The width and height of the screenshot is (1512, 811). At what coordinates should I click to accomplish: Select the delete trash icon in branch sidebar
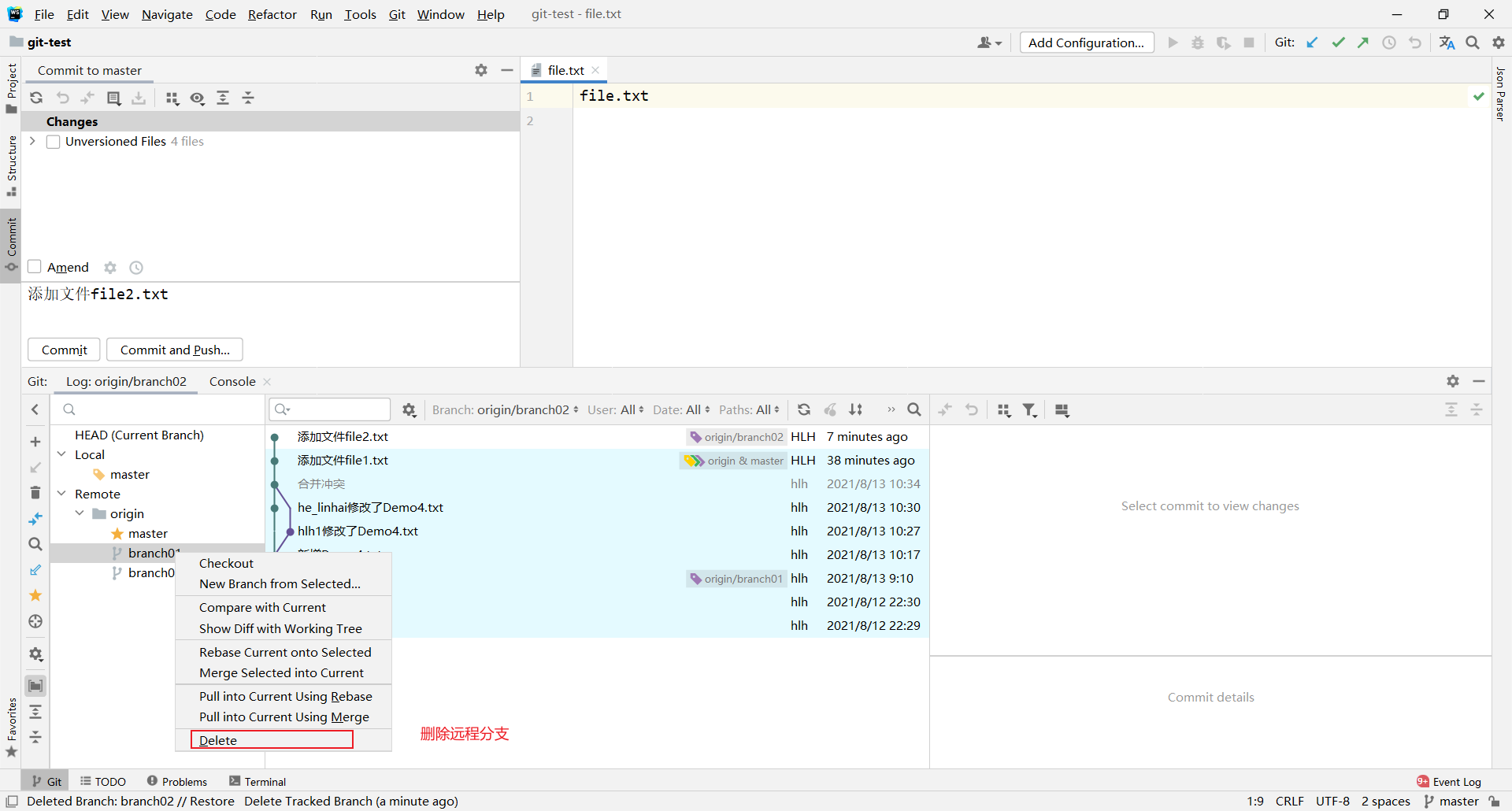pyautogui.click(x=35, y=492)
